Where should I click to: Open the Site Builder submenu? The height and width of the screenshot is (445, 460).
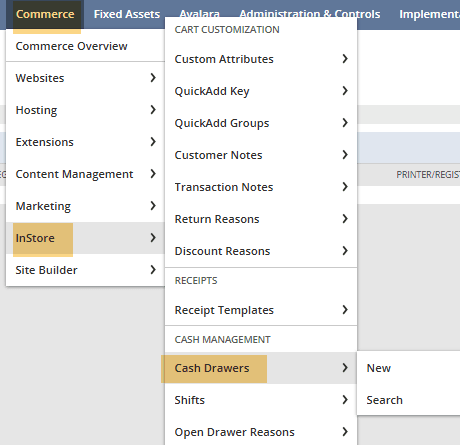tap(85, 270)
